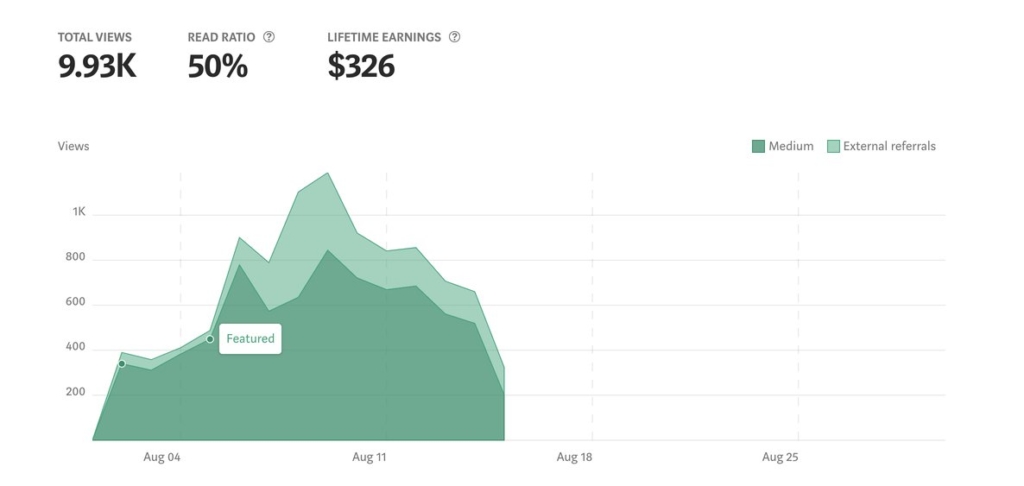Image resolution: width=1024 pixels, height=486 pixels.
Task: Click the 50% read ratio value
Action: pos(217,66)
